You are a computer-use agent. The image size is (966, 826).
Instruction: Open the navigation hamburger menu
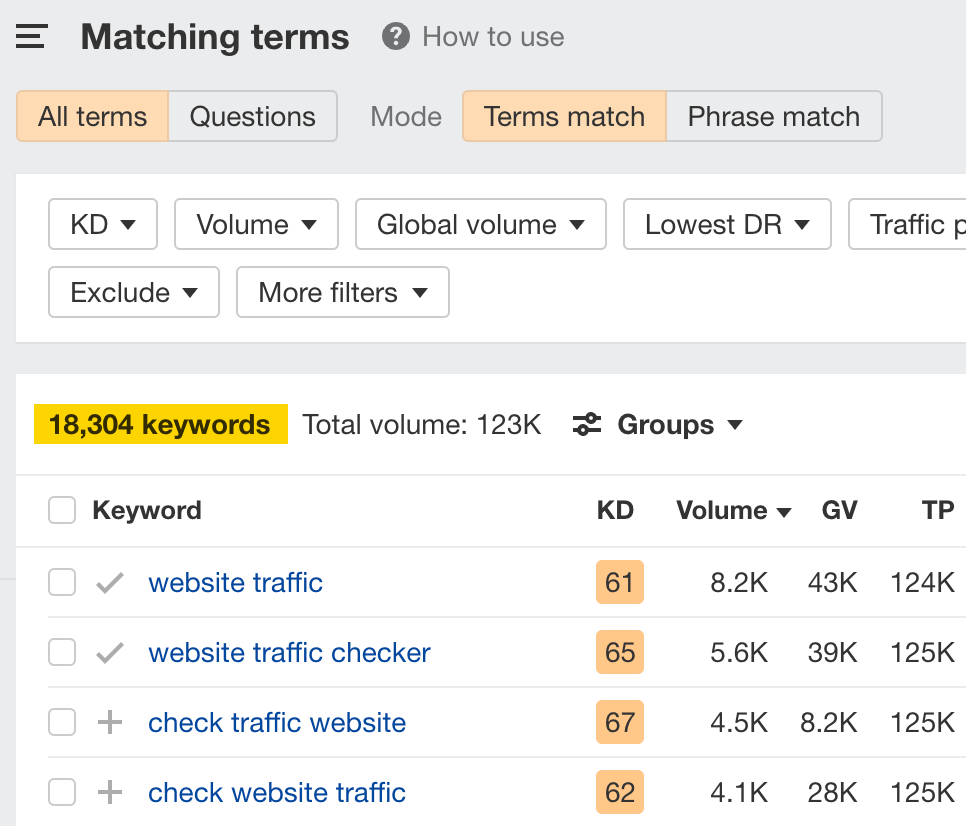coord(30,36)
